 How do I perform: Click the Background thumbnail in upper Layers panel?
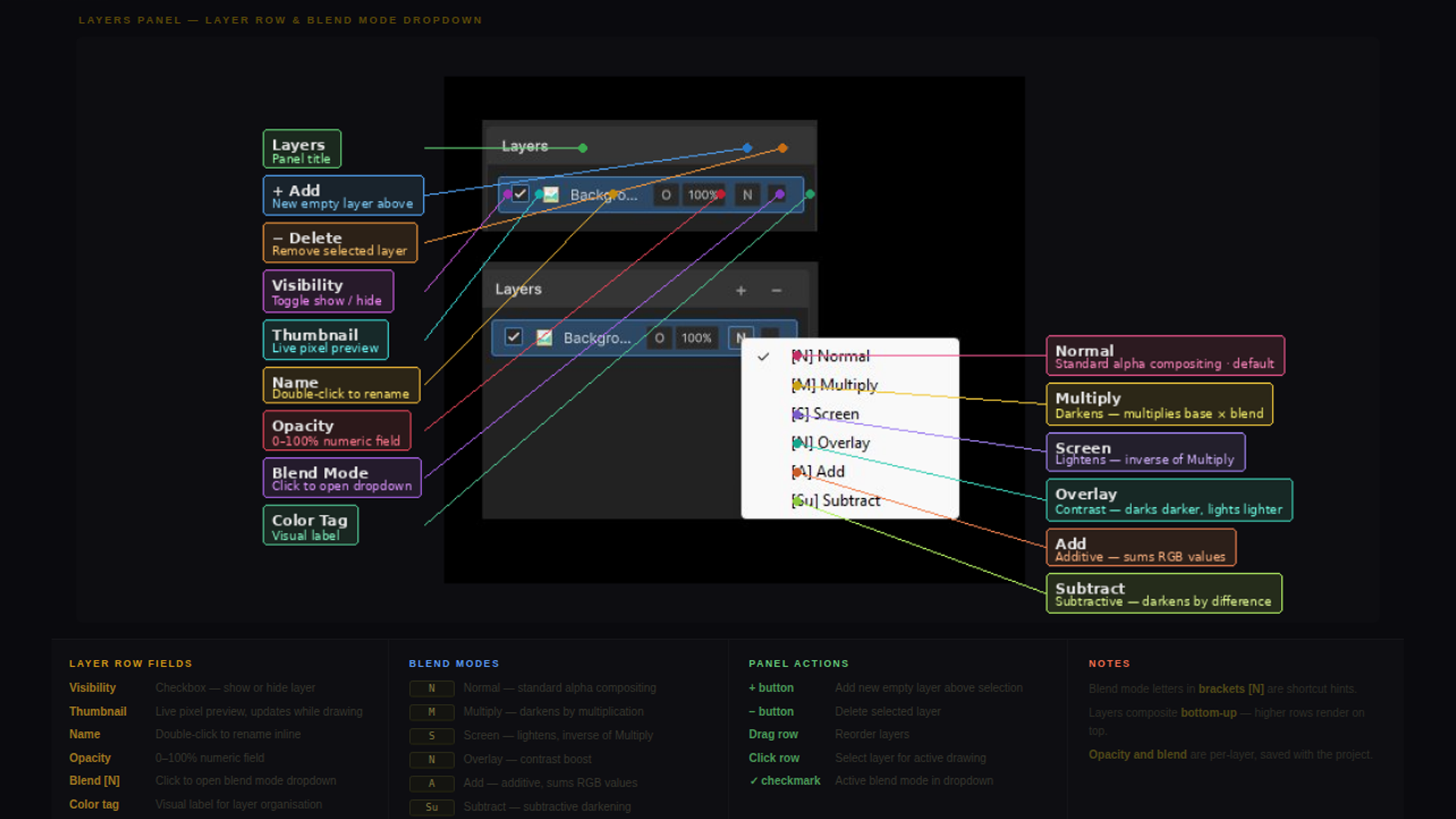[x=551, y=195]
